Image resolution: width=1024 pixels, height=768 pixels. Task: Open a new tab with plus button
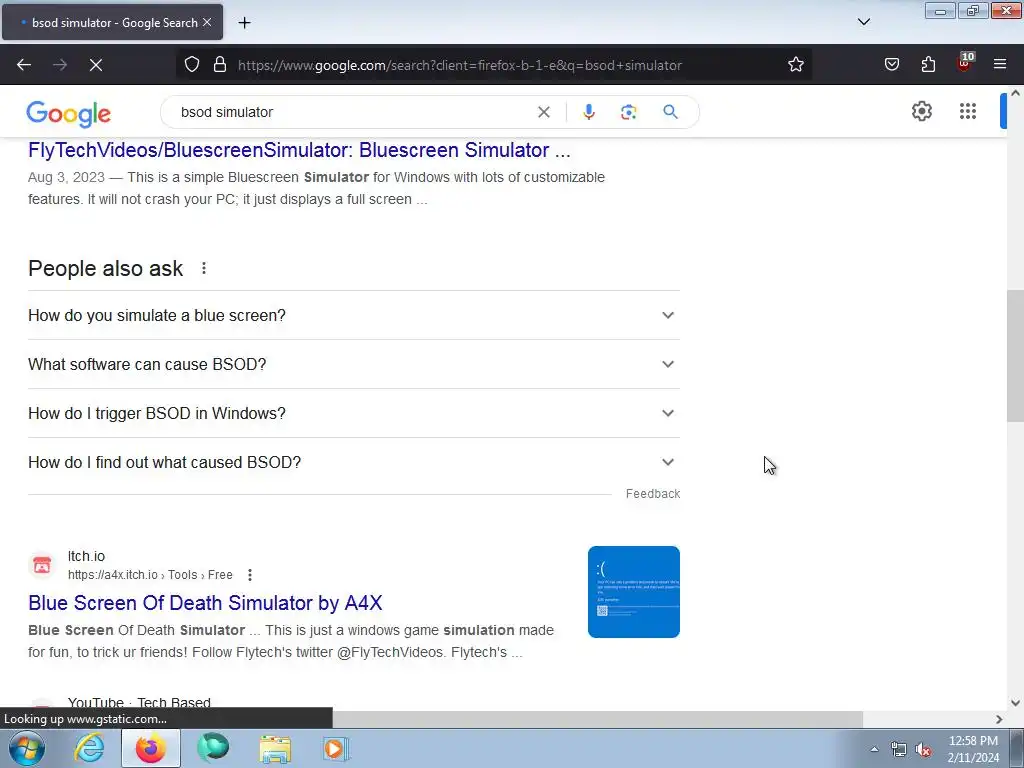click(x=244, y=23)
